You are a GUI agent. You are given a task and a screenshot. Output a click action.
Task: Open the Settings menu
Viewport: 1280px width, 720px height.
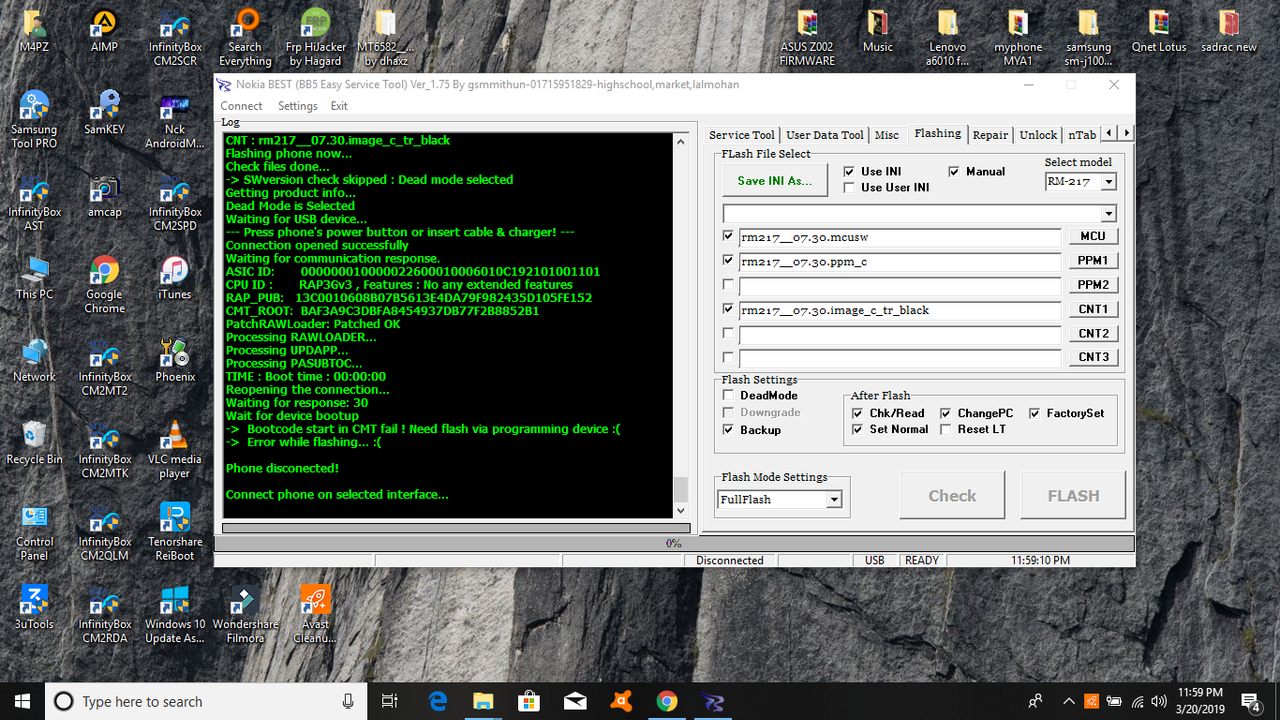click(x=298, y=106)
